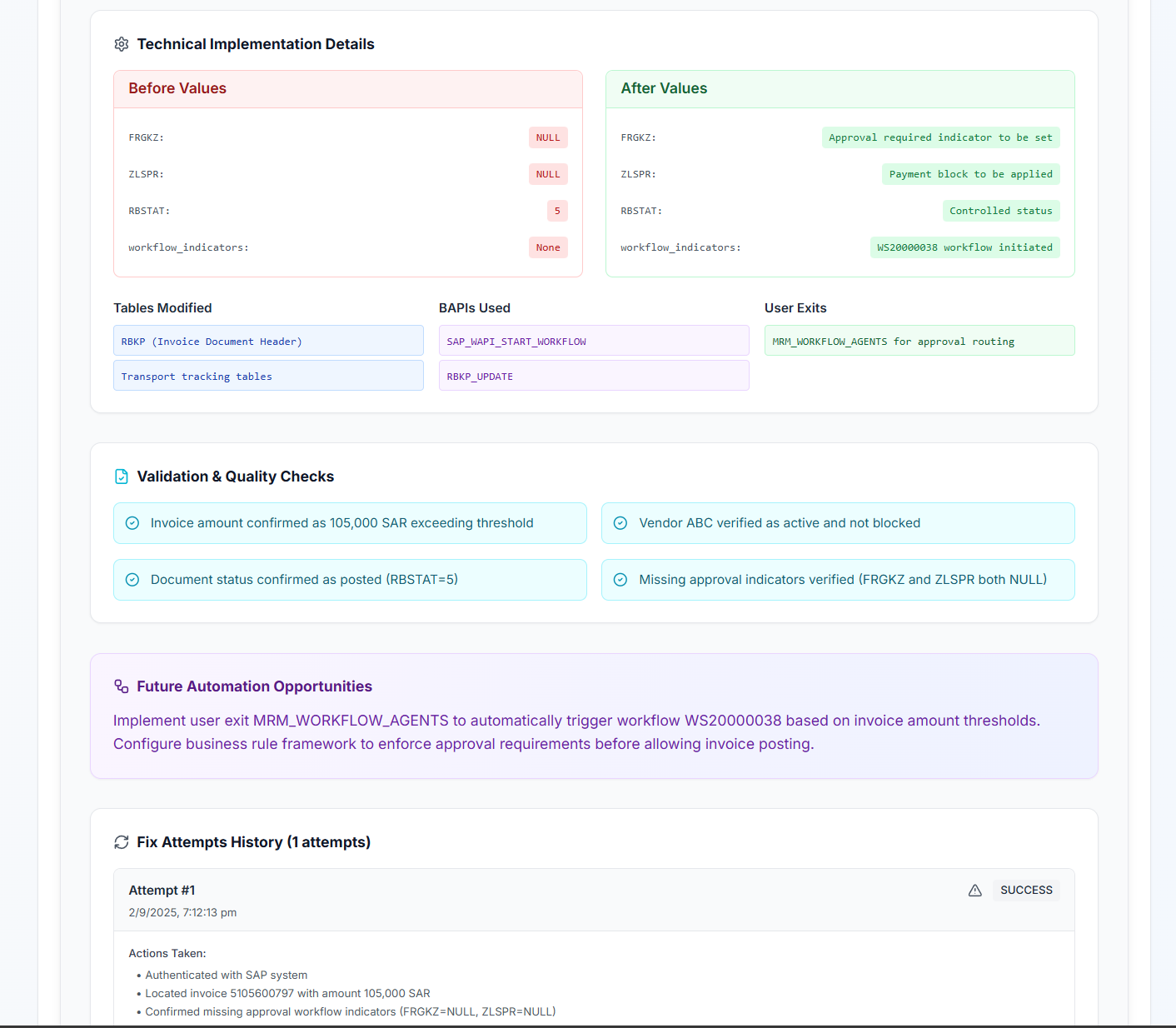Click the warning triangle icon on Attempt #1

pyautogui.click(x=975, y=891)
